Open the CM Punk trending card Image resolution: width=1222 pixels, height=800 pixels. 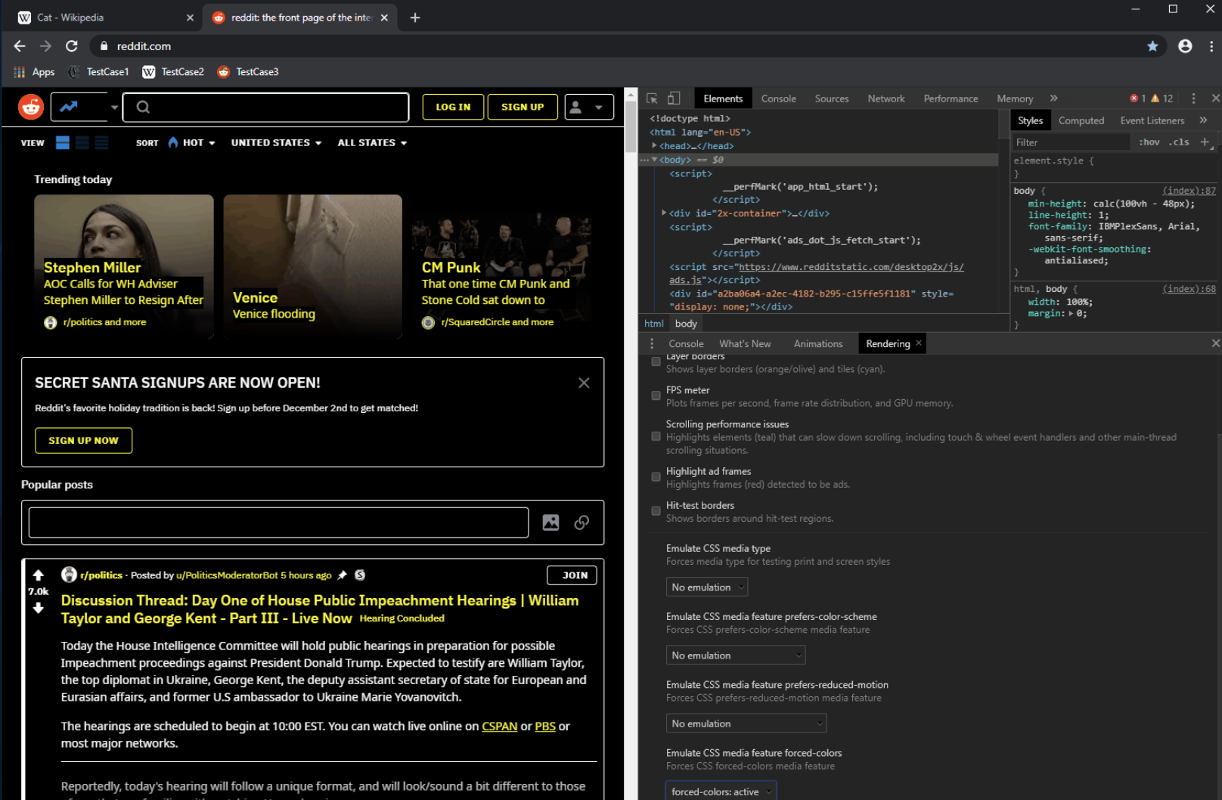click(x=501, y=266)
